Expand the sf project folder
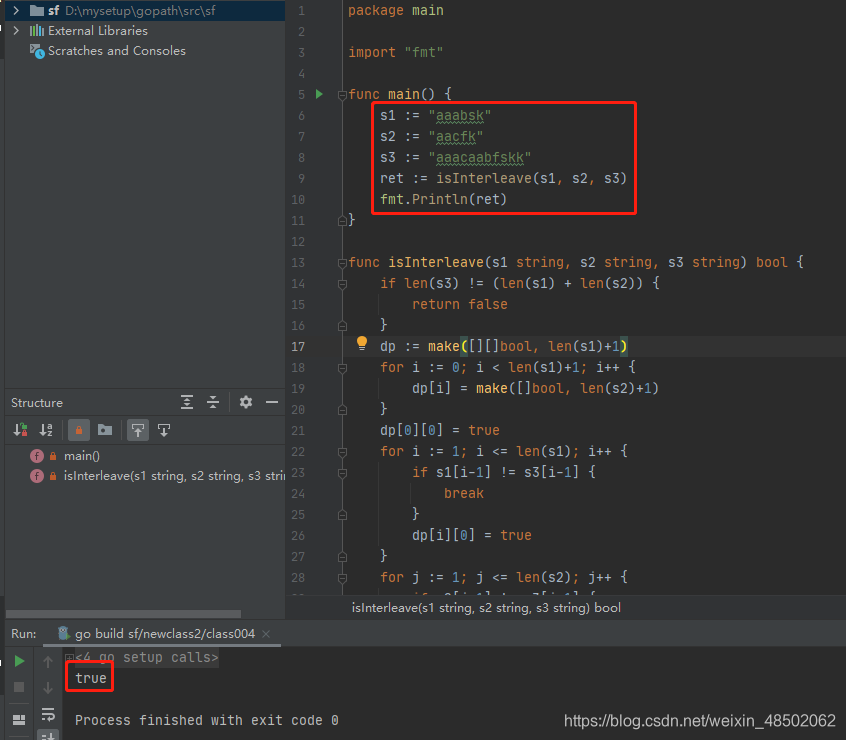The image size is (846, 740). click(16, 10)
